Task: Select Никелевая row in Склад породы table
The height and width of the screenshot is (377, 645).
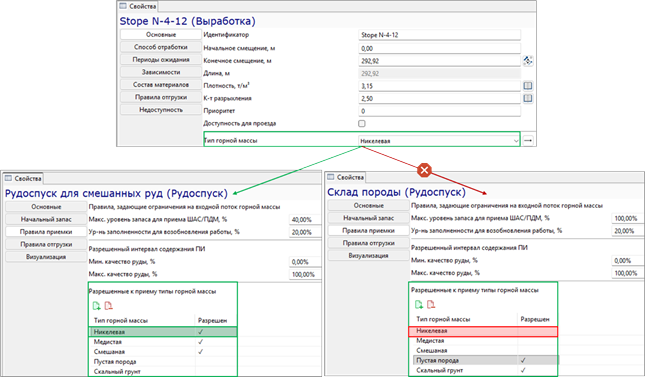Action: 483,331
